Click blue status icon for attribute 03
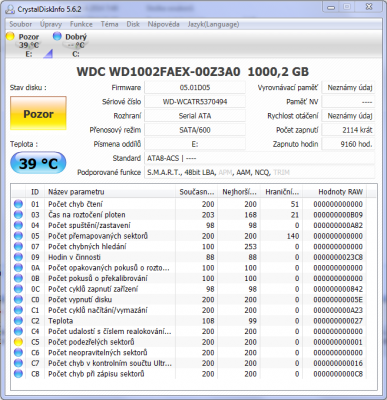This screenshot has width=387, height=400. point(18,215)
